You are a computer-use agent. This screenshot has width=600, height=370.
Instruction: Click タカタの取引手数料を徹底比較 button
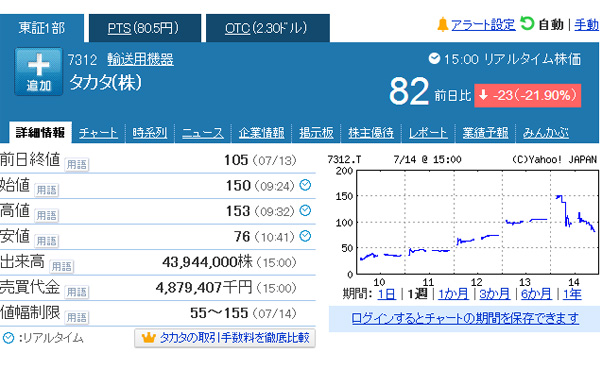[x=225, y=338]
